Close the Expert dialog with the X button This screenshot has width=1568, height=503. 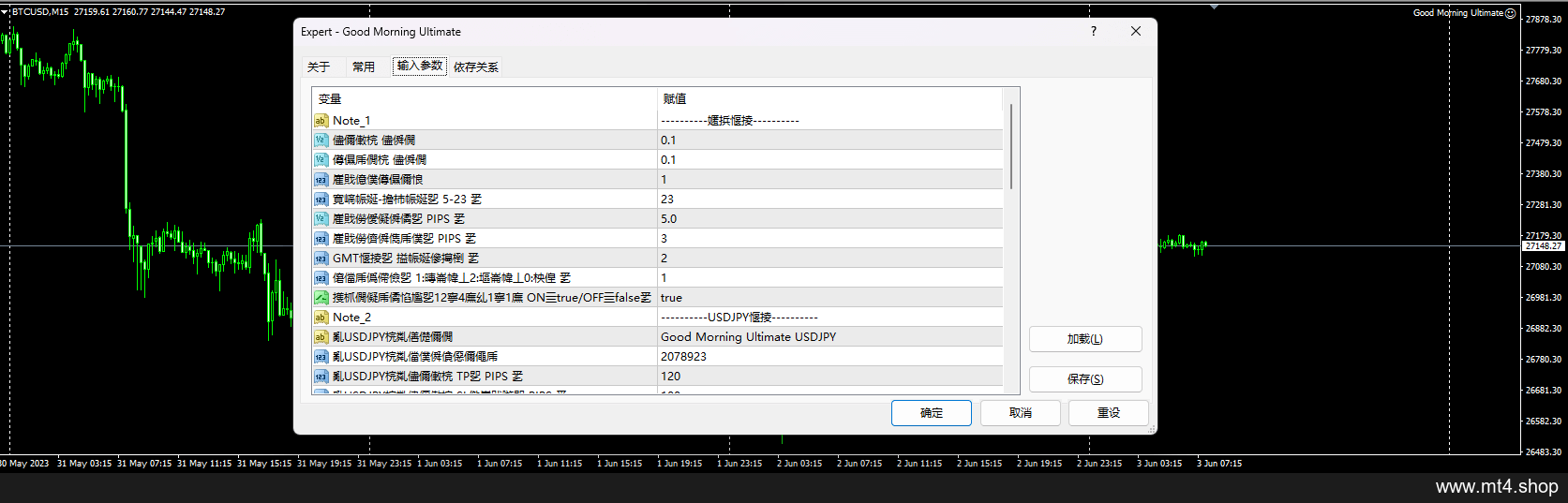coord(1136,31)
